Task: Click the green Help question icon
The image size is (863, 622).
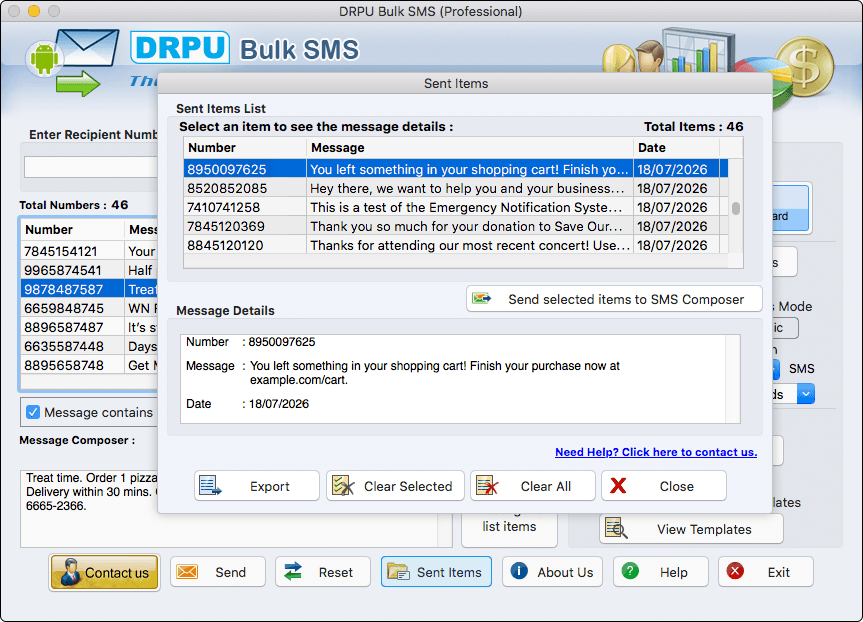Action: point(630,571)
